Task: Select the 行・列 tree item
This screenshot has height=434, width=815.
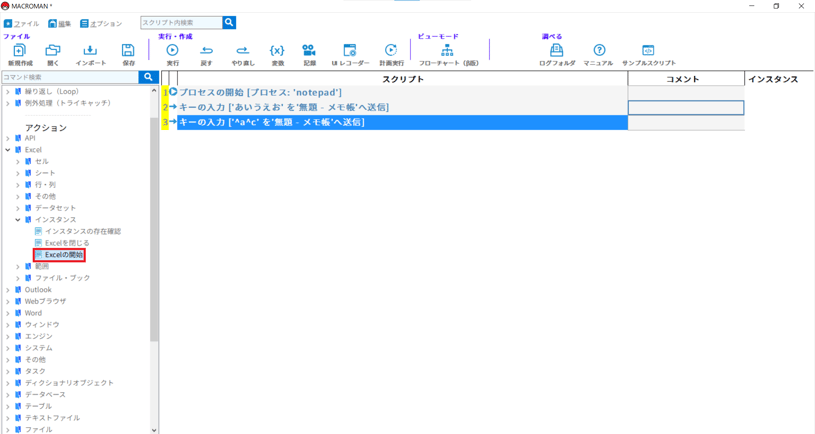Action: [x=45, y=185]
